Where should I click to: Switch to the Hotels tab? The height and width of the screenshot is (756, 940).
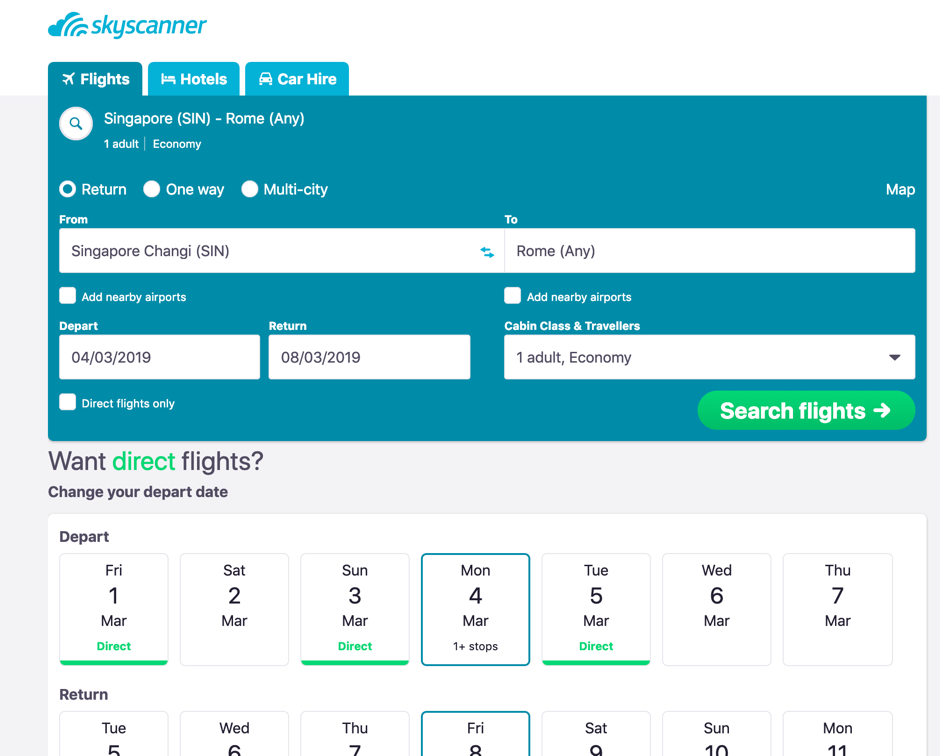(x=194, y=79)
